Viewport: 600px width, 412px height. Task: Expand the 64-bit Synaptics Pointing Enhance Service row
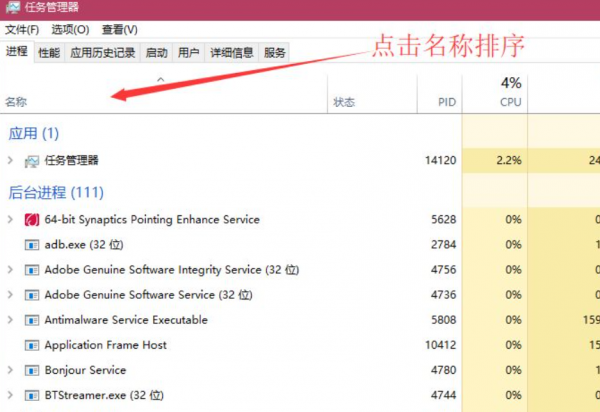(10, 220)
